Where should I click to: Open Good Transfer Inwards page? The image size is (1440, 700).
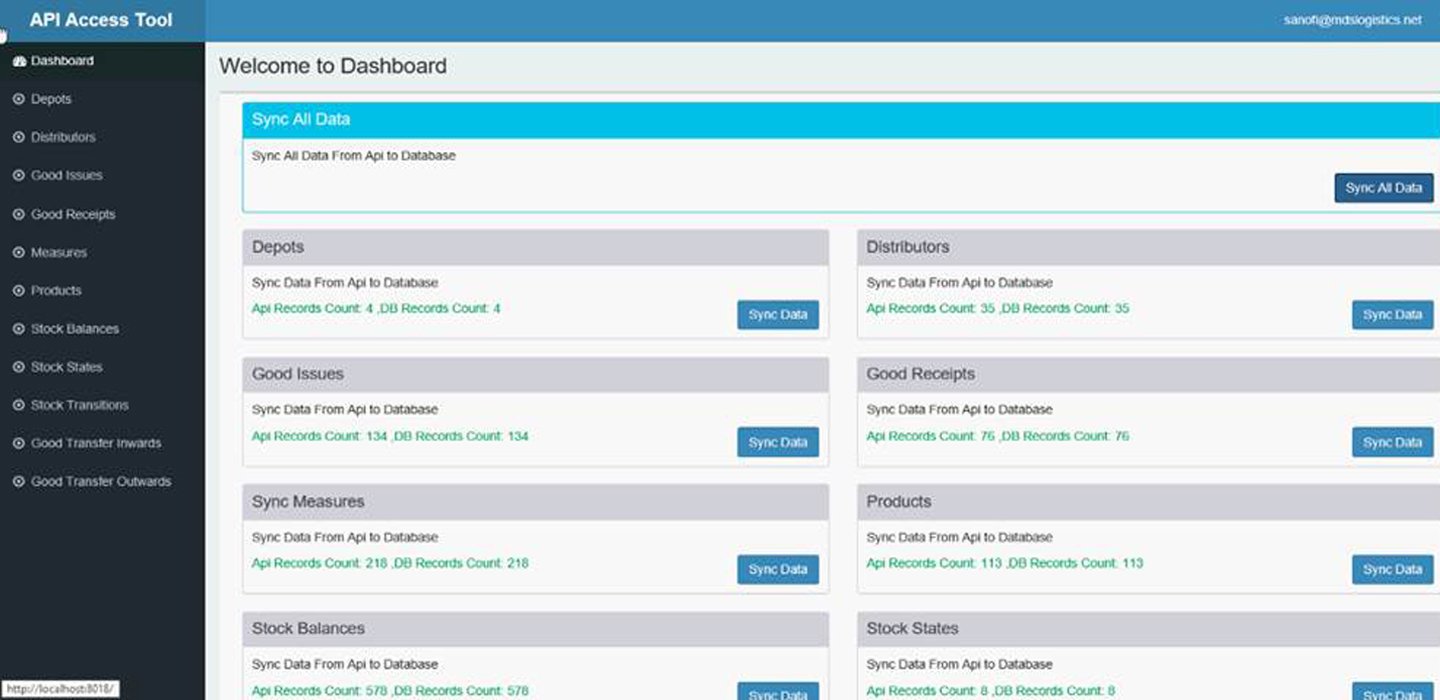(95, 443)
